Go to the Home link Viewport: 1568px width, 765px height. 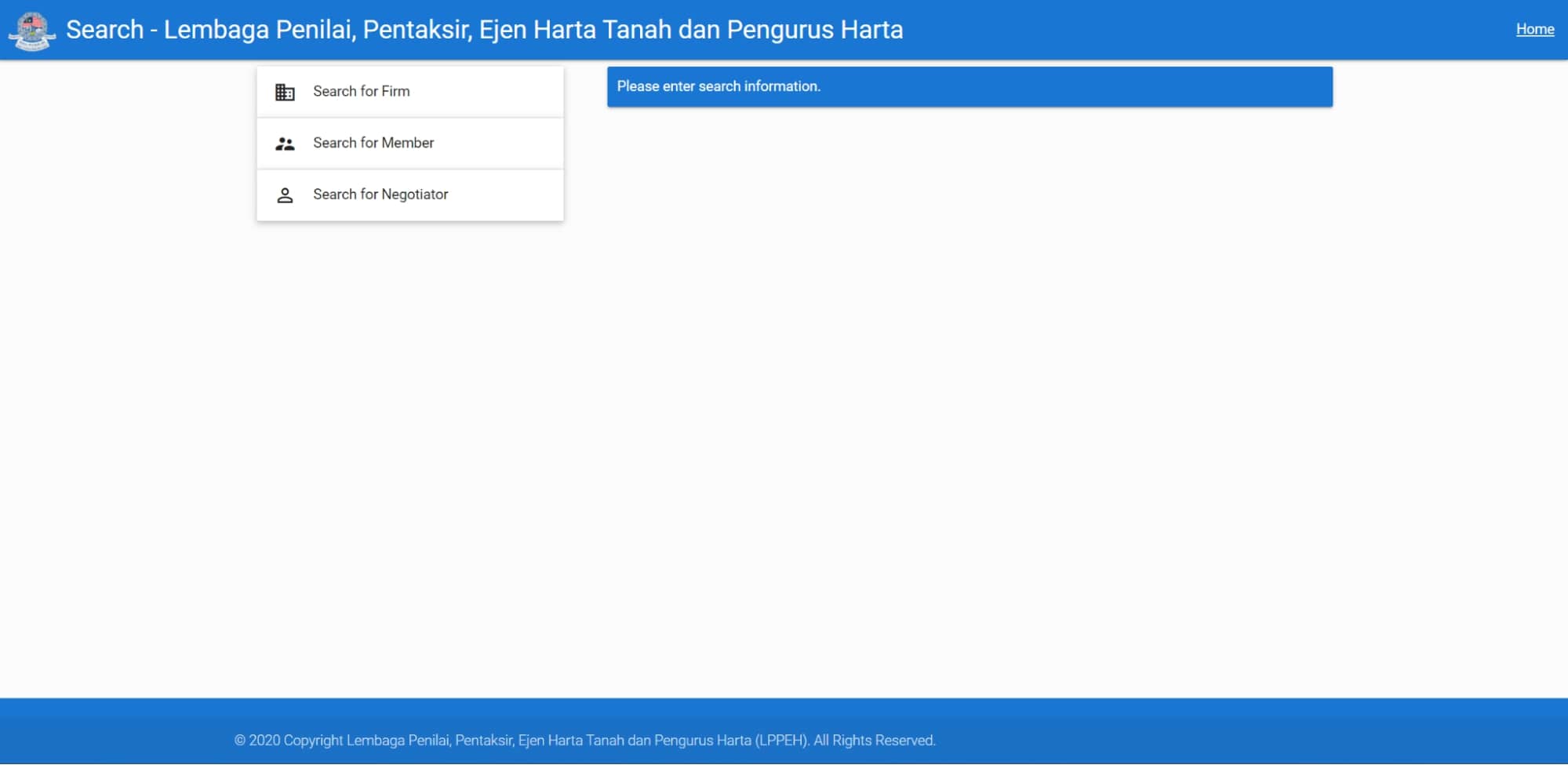(x=1534, y=29)
